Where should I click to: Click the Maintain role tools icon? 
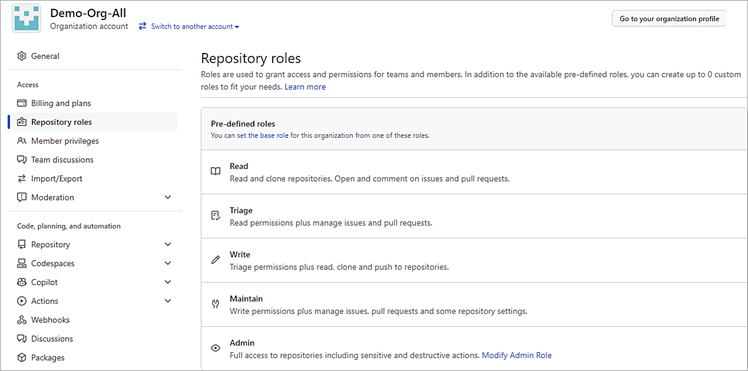tap(216, 304)
